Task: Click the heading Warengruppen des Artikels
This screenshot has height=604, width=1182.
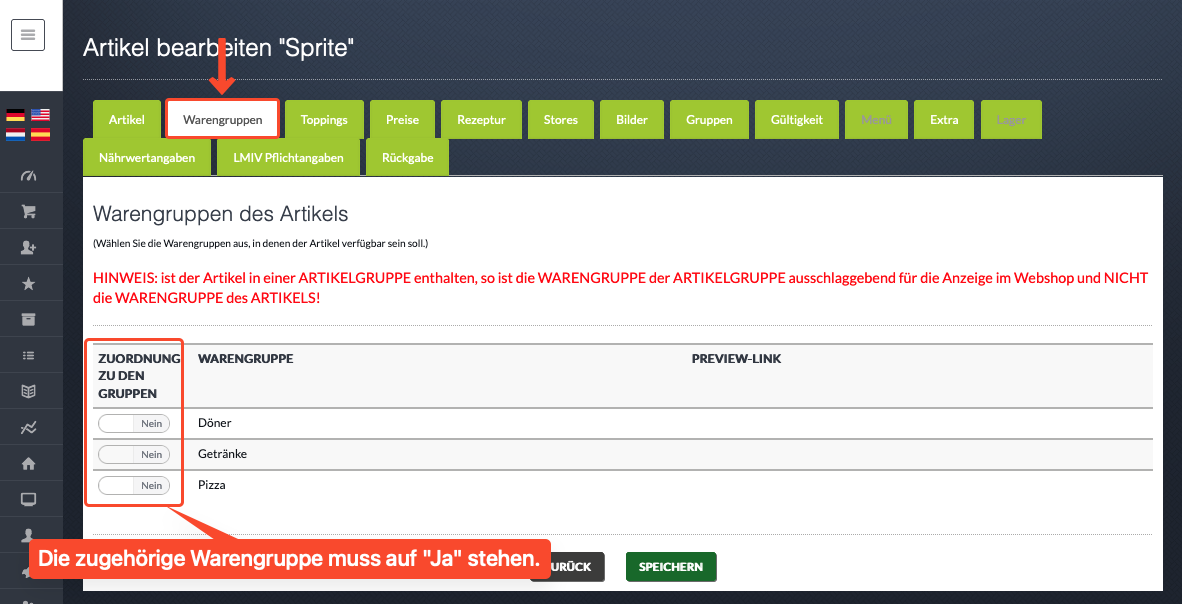Action: tap(220, 213)
